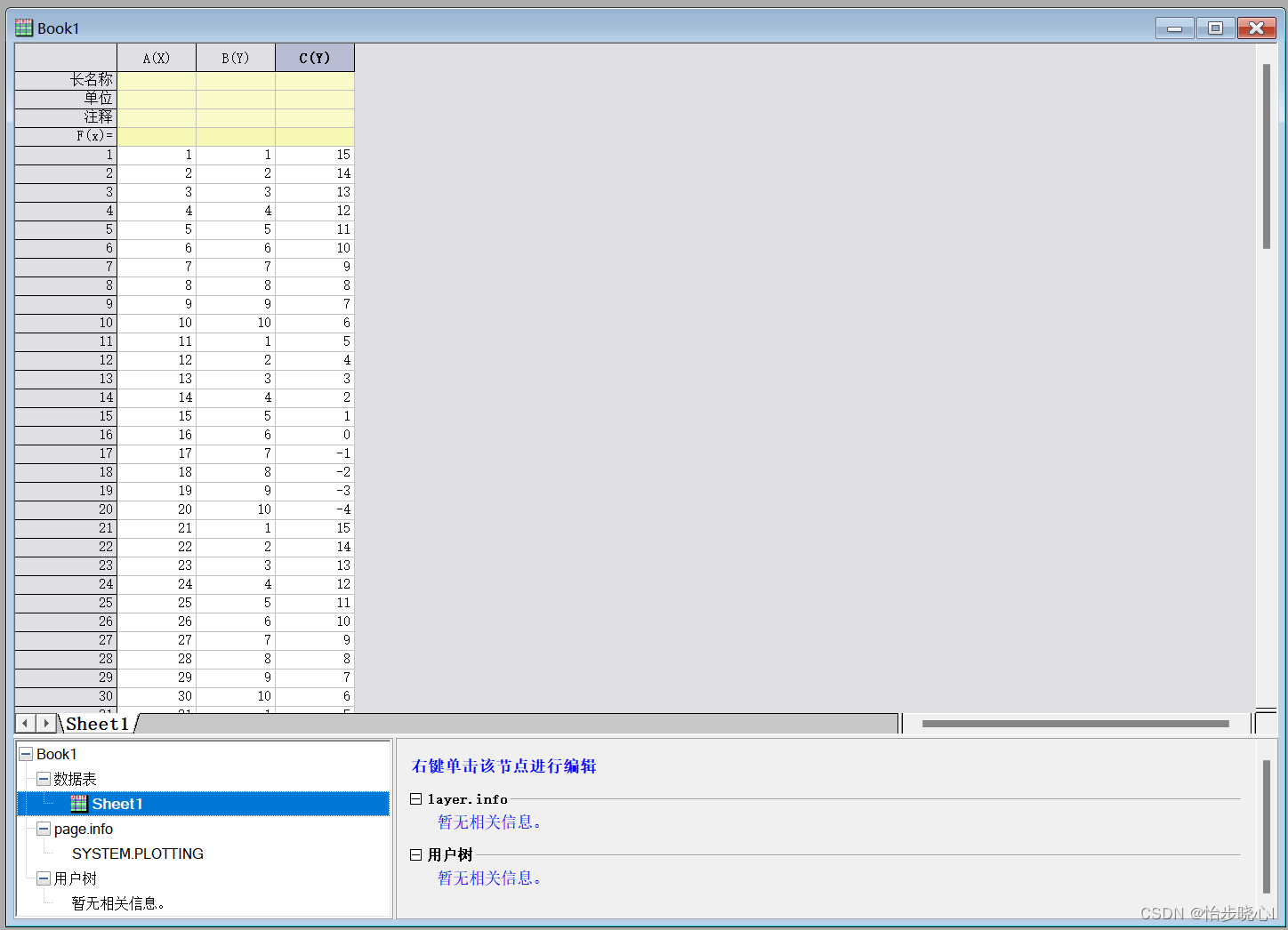This screenshot has width=1288, height=930.
Task: Select 暂无相关信息。 item in the tree
Action: (118, 903)
